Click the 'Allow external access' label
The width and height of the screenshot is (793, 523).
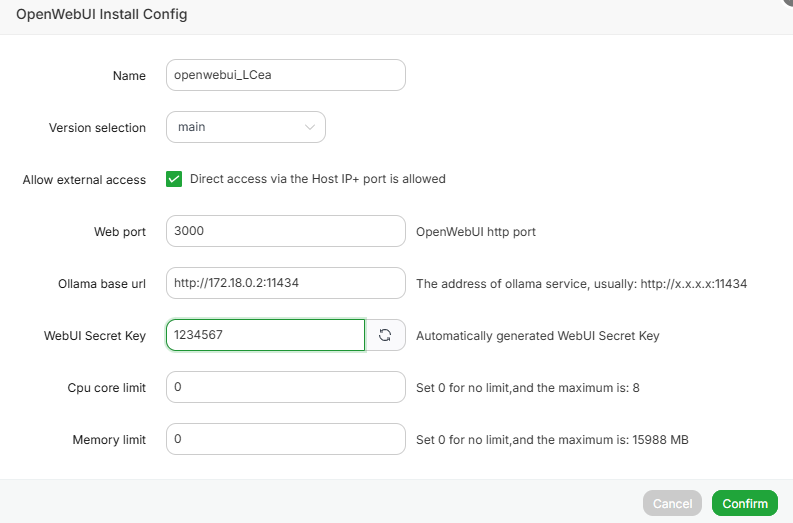[84, 180]
